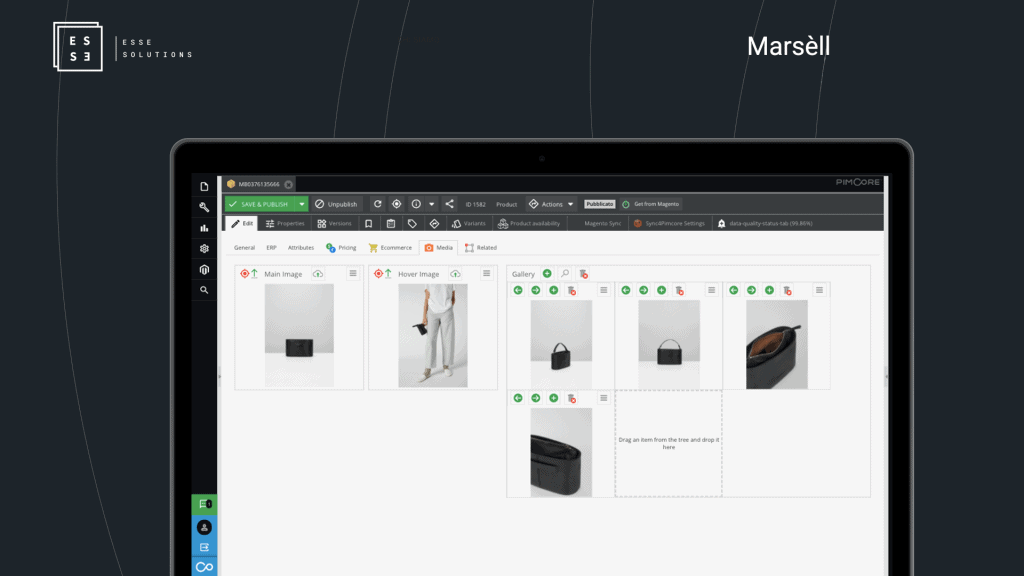This screenshot has height=576, width=1024.
Task: Open the notifications icon in the sidebar
Action: coord(204,504)
